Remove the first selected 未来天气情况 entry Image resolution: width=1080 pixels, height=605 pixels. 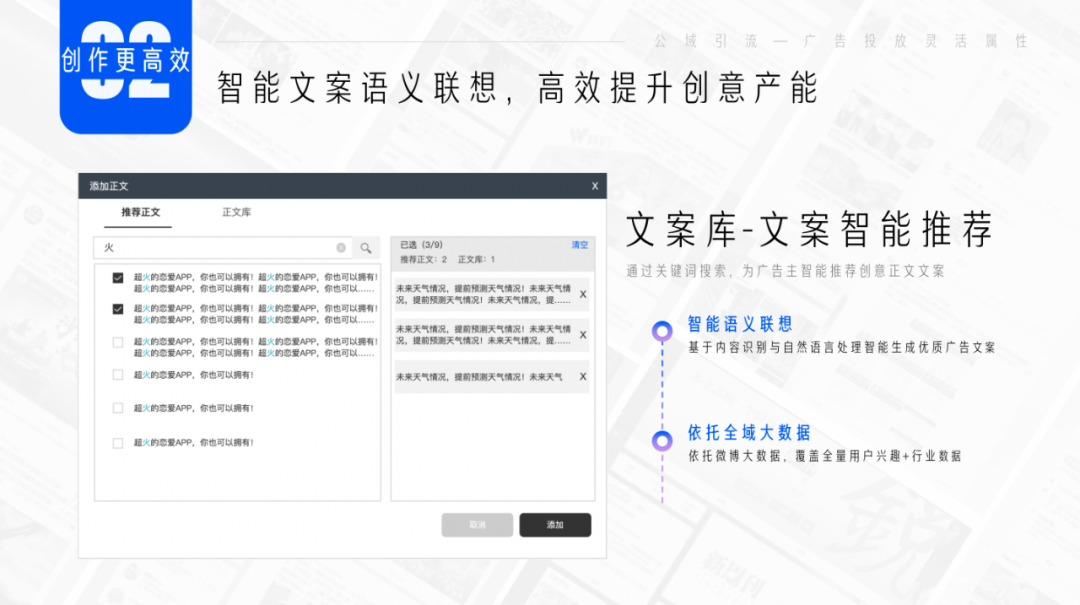click(x=583, y=294)
